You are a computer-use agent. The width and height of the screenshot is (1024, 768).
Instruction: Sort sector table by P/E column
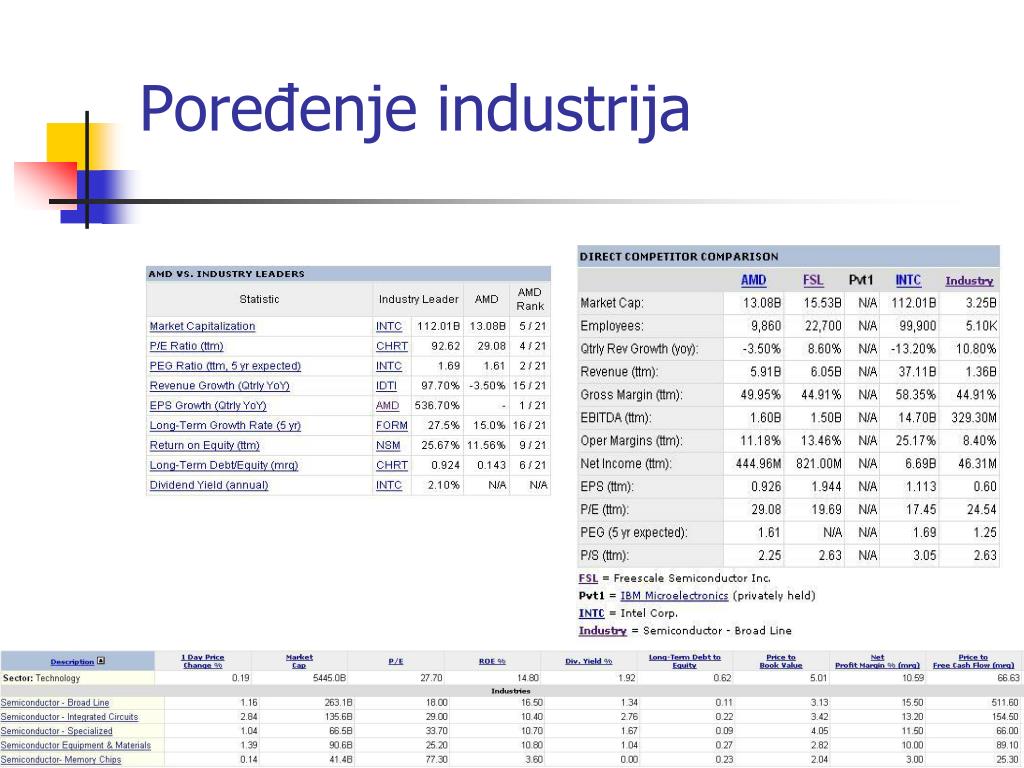[x=396, y=662]
